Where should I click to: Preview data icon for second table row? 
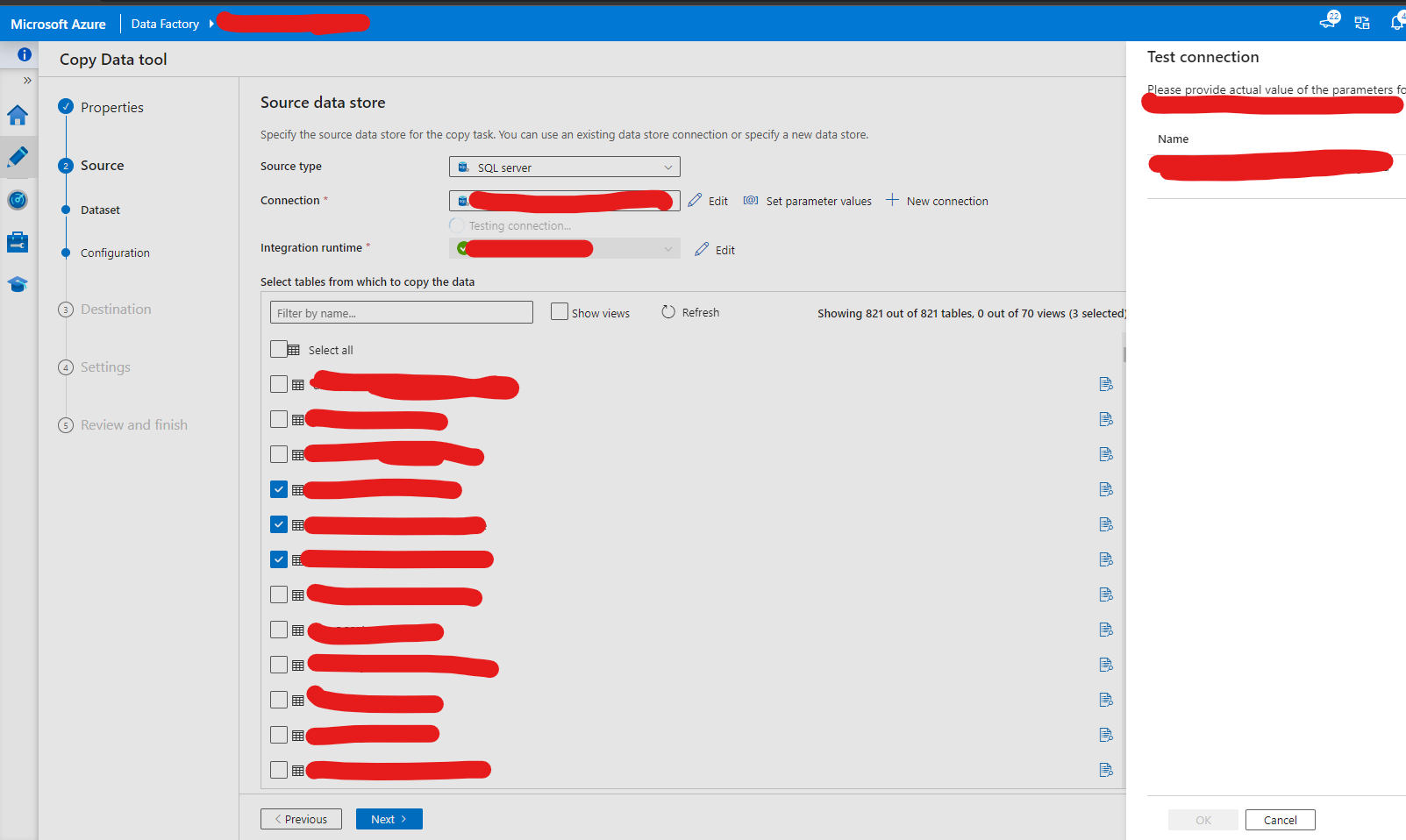pos(1106,419)
